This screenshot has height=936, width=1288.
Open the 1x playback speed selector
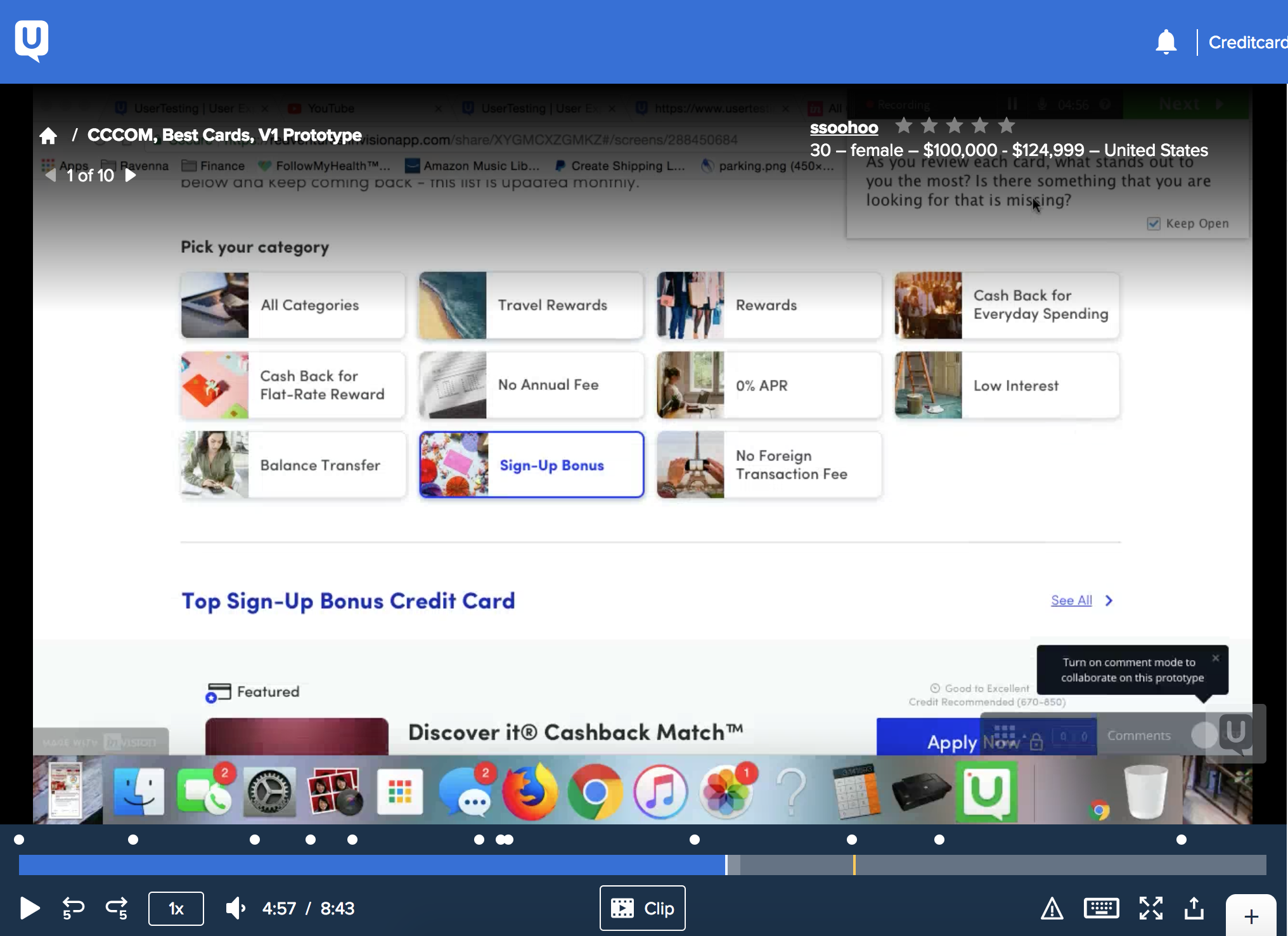[176, 908]
